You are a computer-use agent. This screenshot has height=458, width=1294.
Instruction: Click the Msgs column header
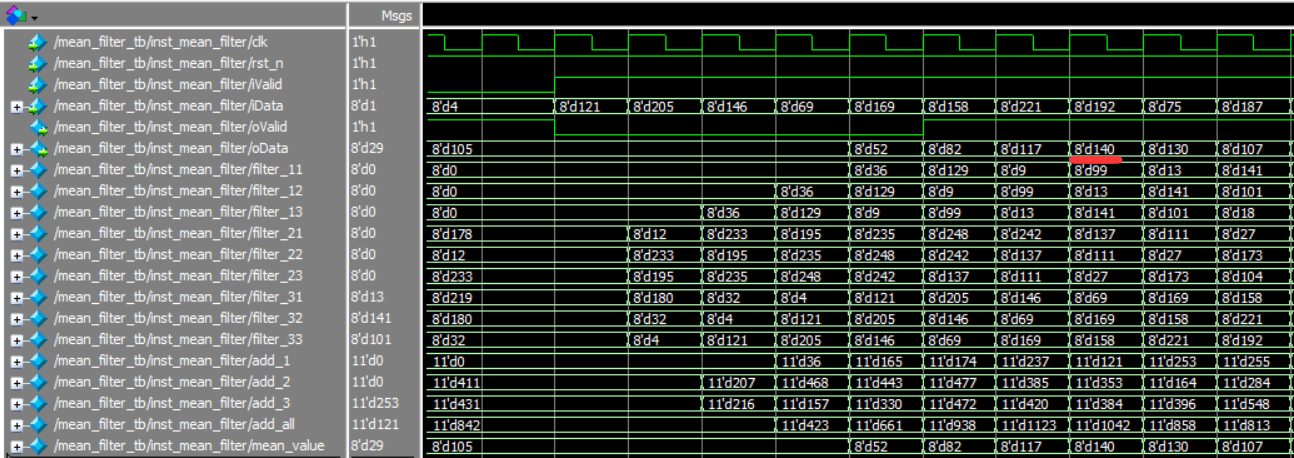(397, 16)
